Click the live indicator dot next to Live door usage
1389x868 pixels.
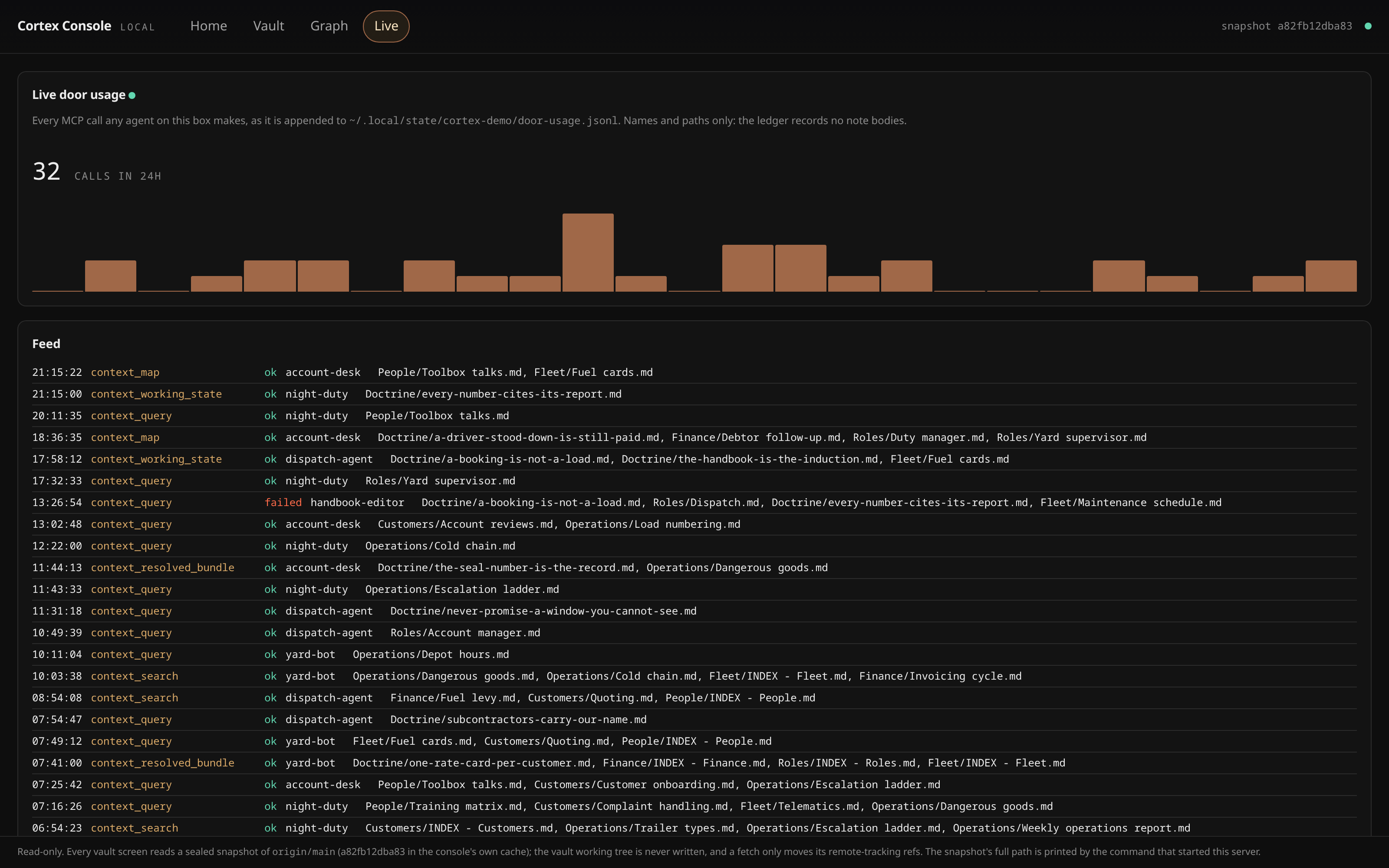[x=132, y=95]
